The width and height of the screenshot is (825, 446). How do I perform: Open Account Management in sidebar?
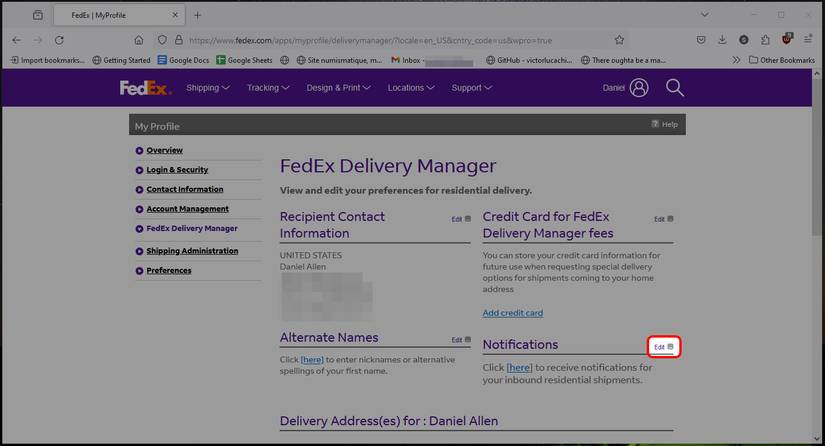point(187,209)
